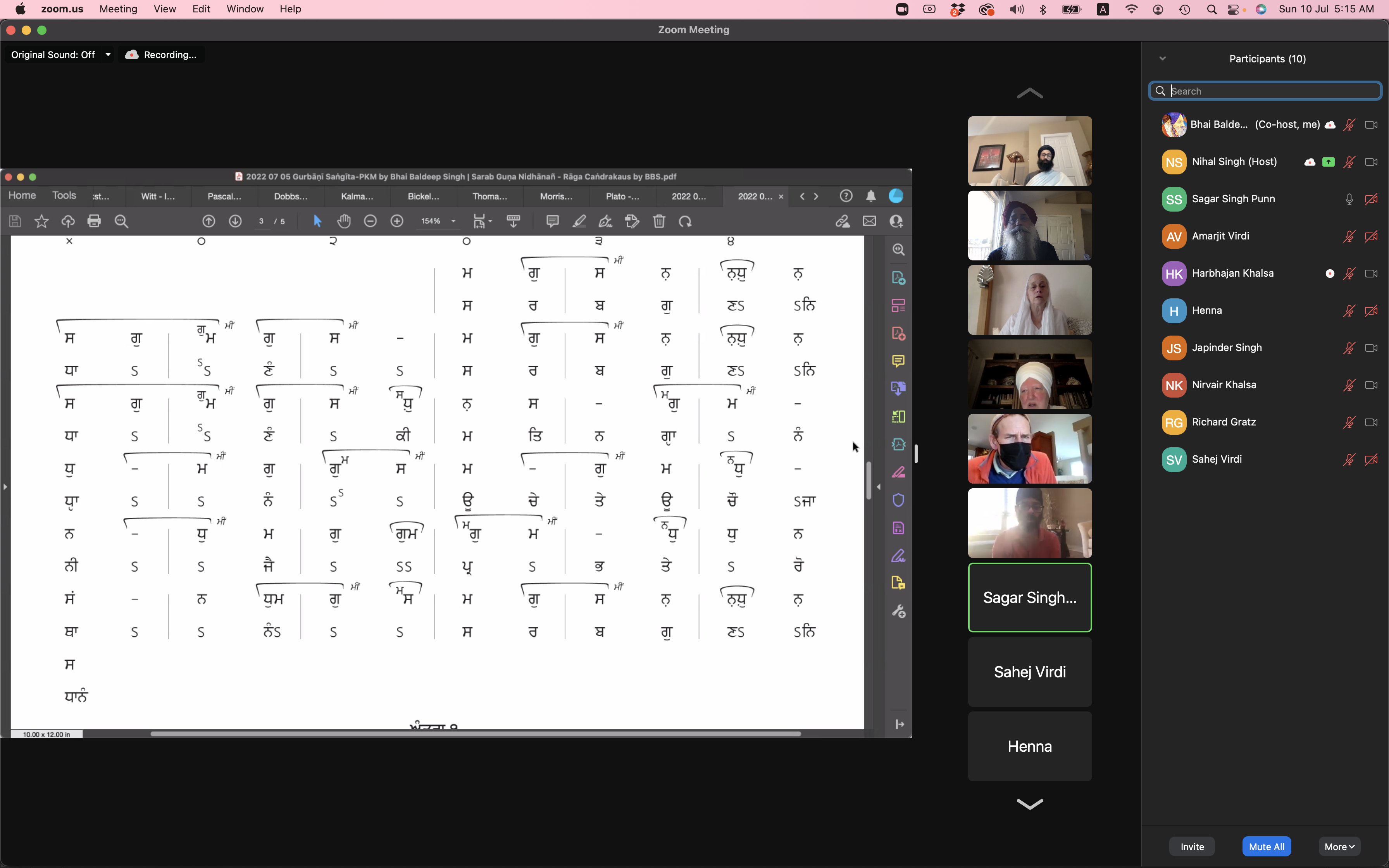Toggle Amarjit Virdi's muted microphone
The width and height of the screenshot is (1389, 868).
(1349, 236)
